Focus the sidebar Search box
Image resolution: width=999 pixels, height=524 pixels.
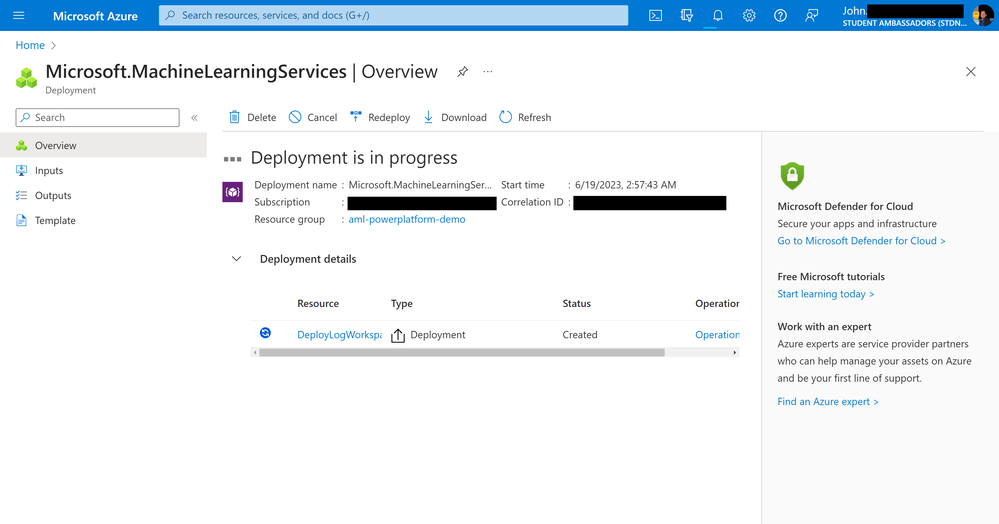pyautogui.click(x=97, y=117)
